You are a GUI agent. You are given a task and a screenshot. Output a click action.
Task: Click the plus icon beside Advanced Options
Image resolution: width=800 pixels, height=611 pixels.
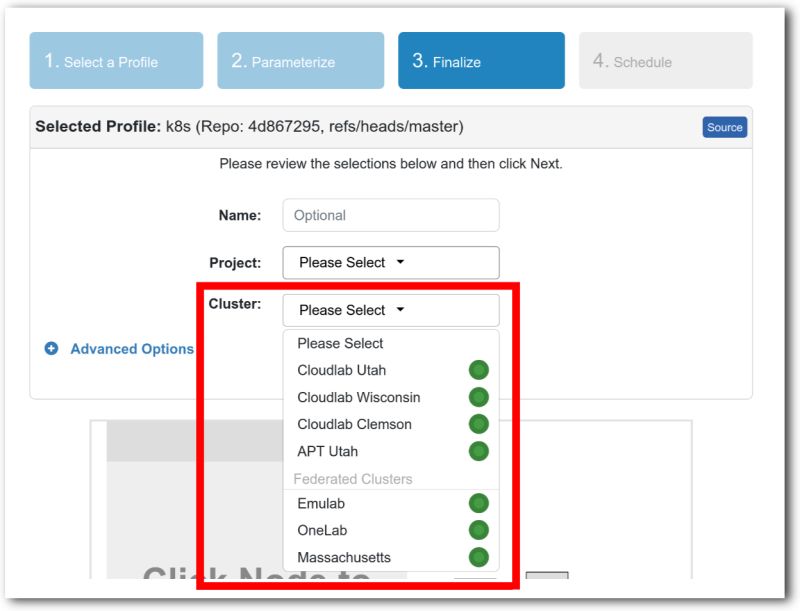[x=51, y=349]
